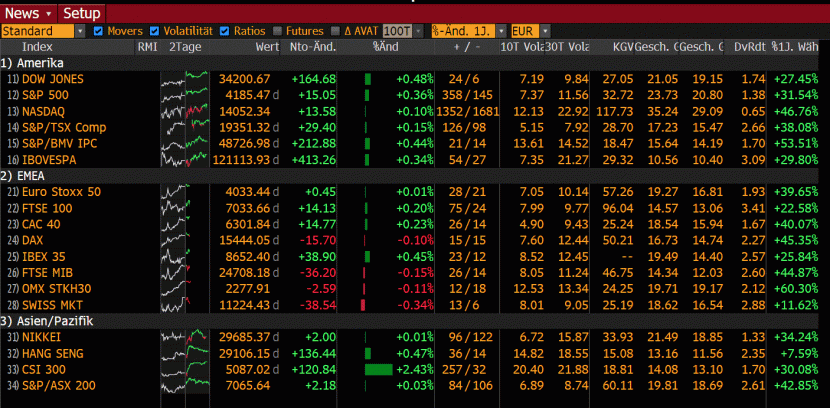Open the IBOVESPA 2-day sparkline chart

[185, 160]
